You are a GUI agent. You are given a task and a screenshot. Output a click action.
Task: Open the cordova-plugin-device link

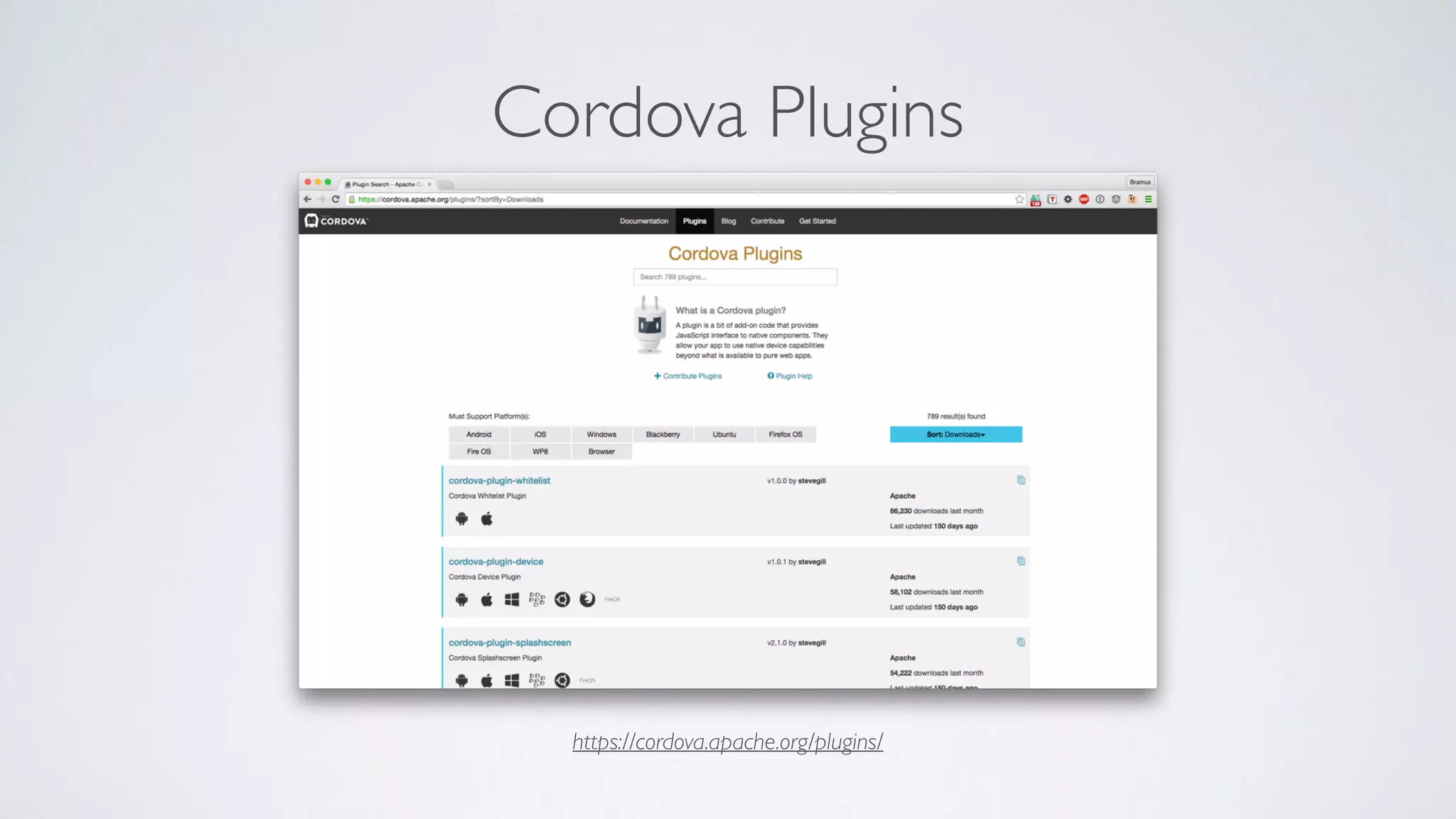pos(496,562)
